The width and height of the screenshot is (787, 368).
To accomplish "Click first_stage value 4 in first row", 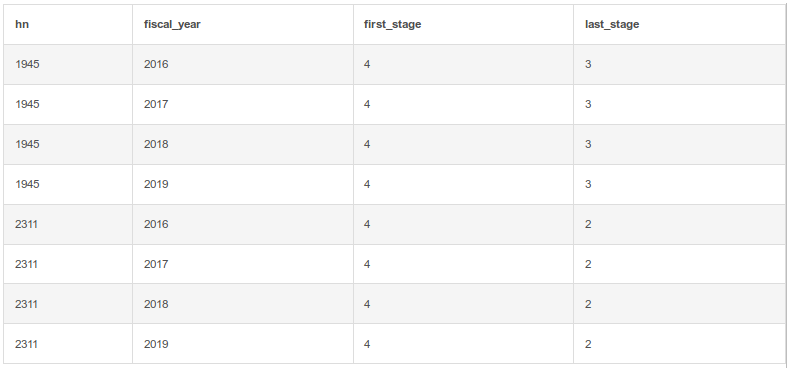I will coord(367,64).
